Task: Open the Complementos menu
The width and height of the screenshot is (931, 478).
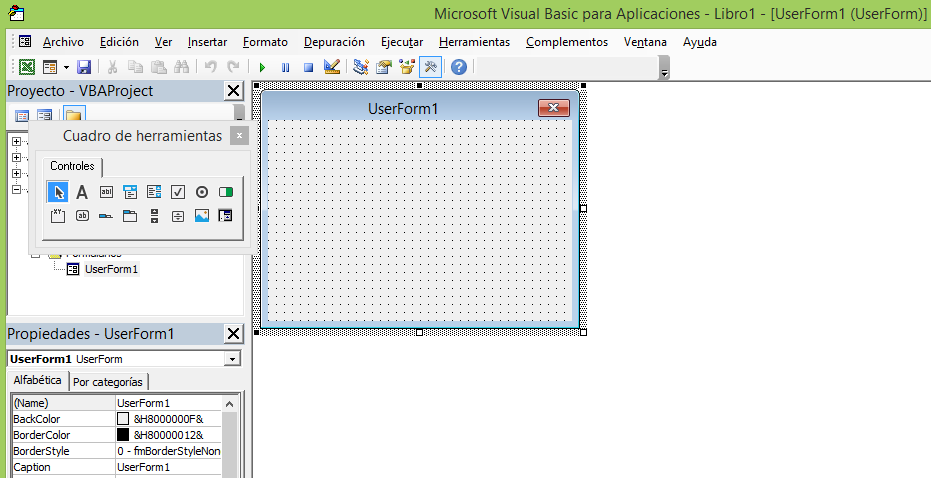Action: click(x=567, y=42)
